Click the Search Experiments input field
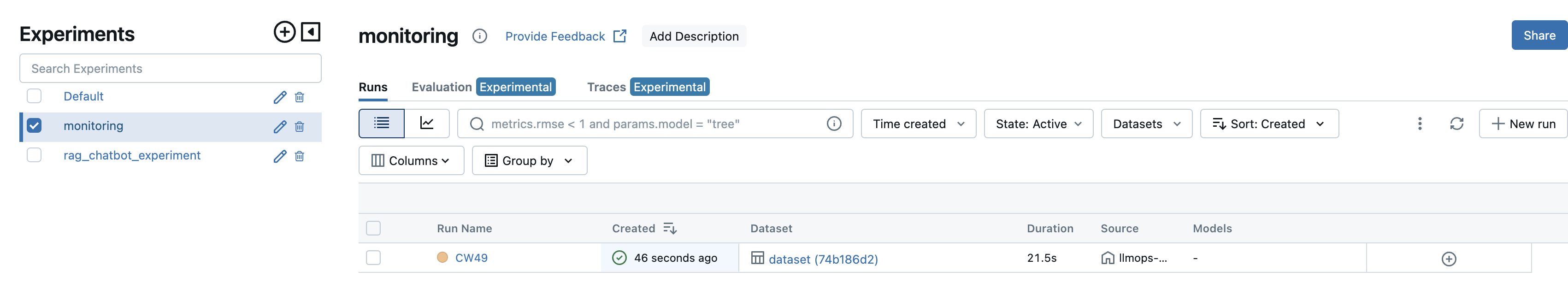The height and width of the screenshot is (283, 1568). (x=171, y=69)
